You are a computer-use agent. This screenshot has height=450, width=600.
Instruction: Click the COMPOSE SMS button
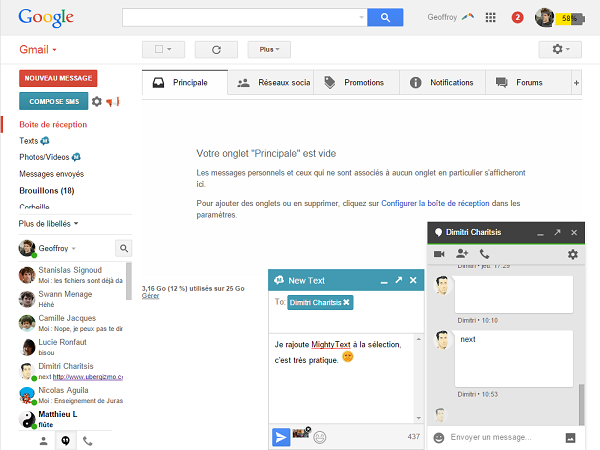tap(54, 101)
